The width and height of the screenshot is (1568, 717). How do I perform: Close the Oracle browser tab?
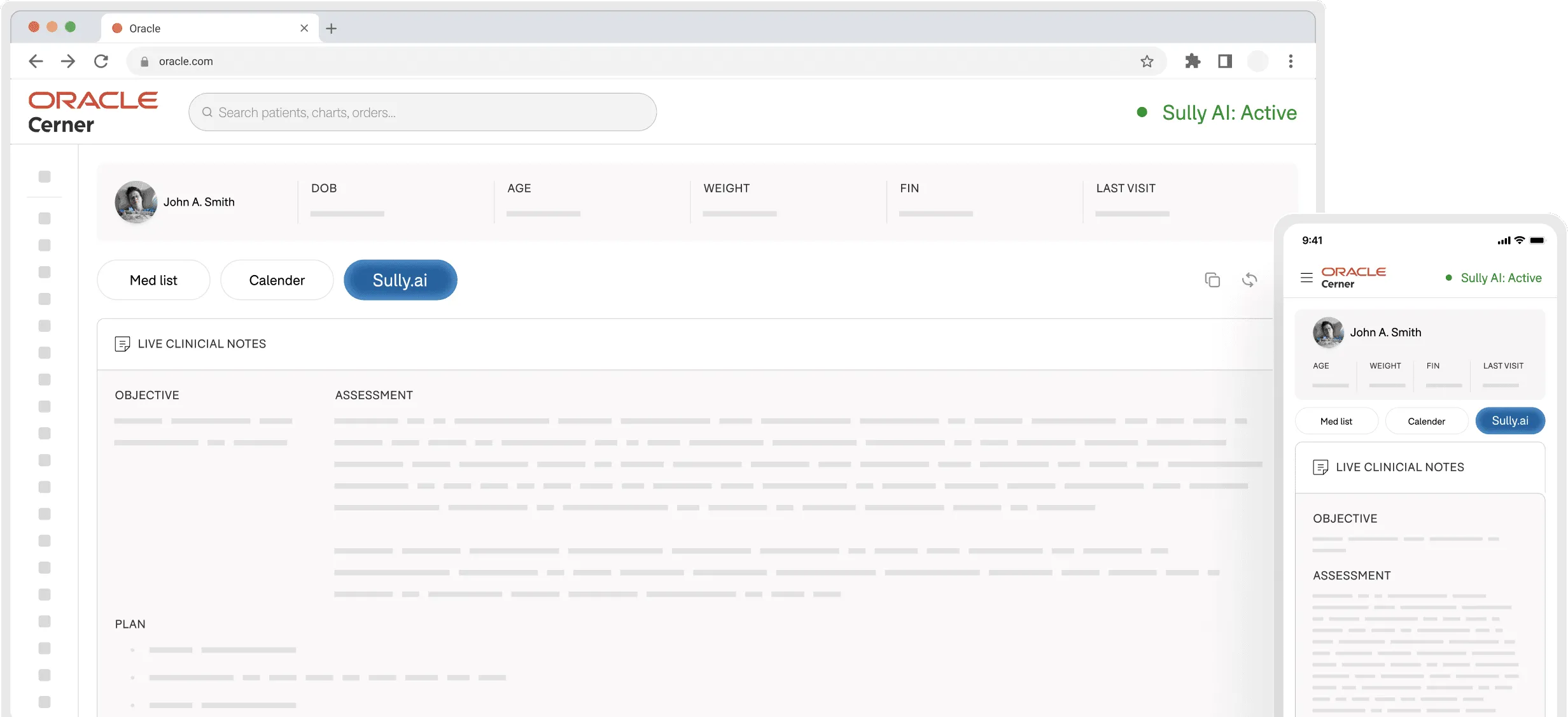(x=304, y=28)
